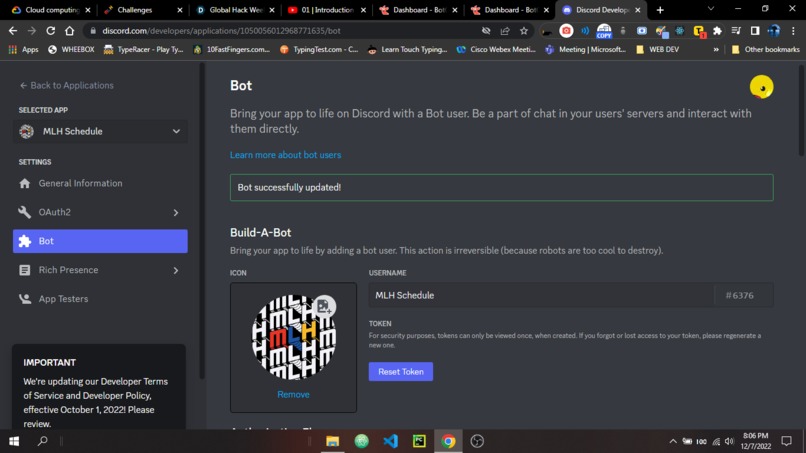Click the Rich Presence document icon
This screenshot has width=806, height=453.
[x=25, y=270]
